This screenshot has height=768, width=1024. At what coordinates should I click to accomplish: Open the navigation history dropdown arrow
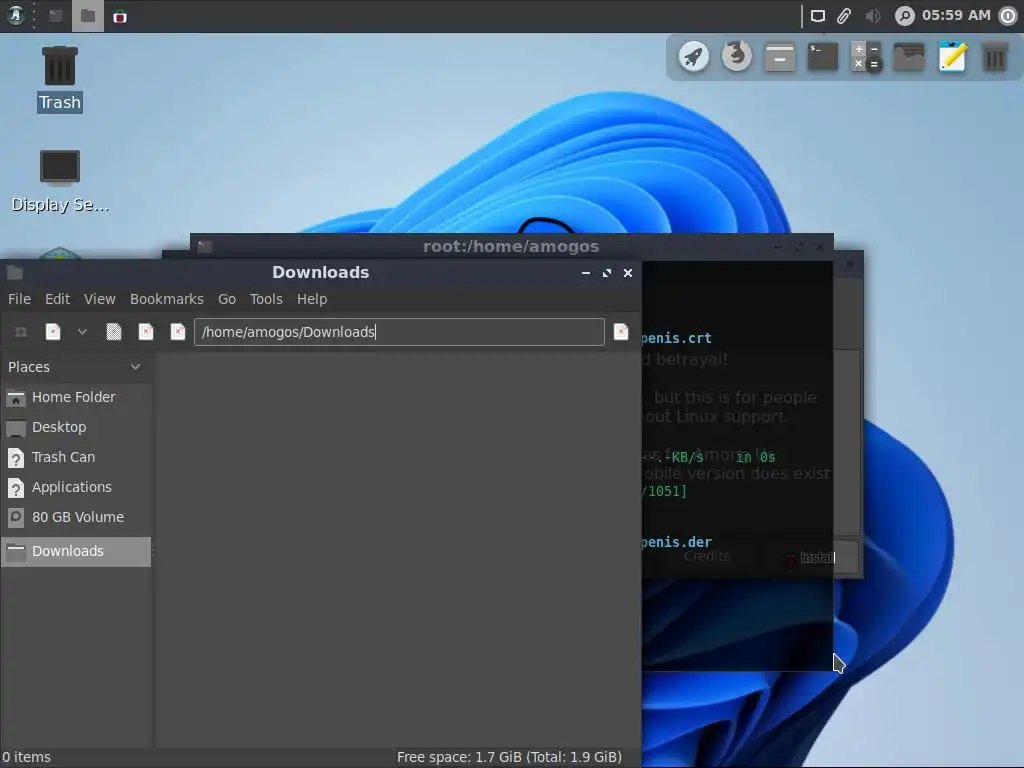(82, 332)
